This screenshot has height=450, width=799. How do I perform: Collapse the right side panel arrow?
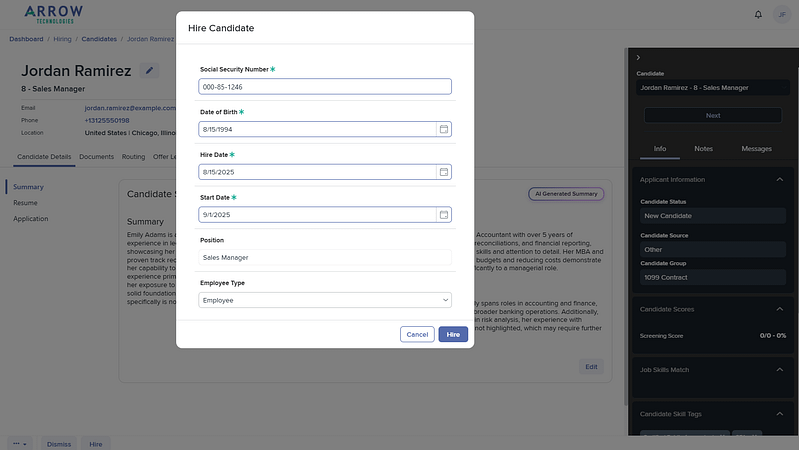point(638,58)
